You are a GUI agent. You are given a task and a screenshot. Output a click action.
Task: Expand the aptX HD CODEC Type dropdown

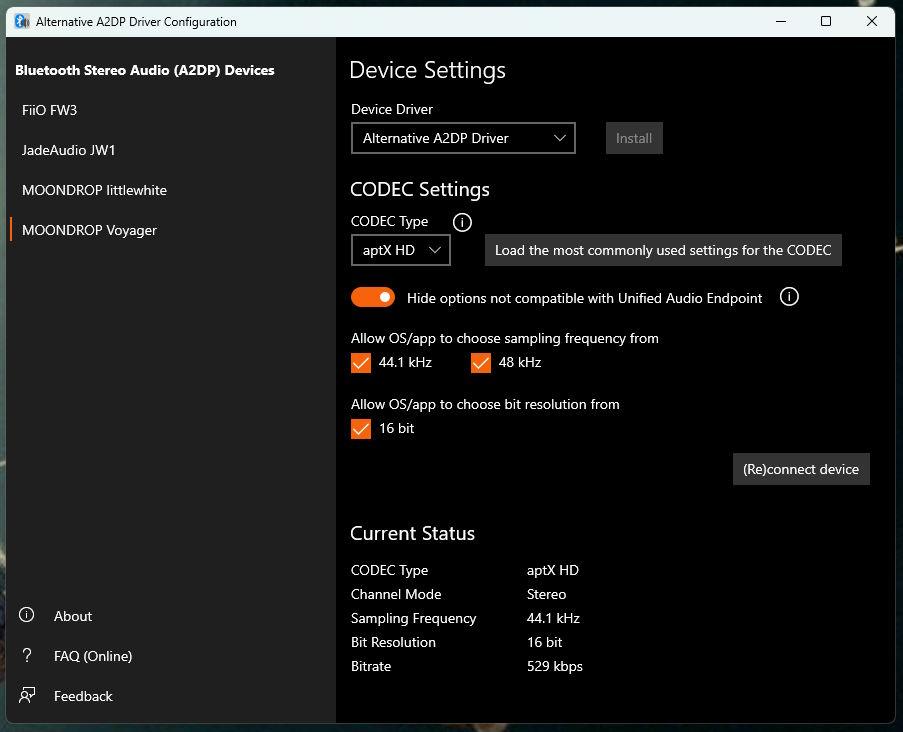401,250
